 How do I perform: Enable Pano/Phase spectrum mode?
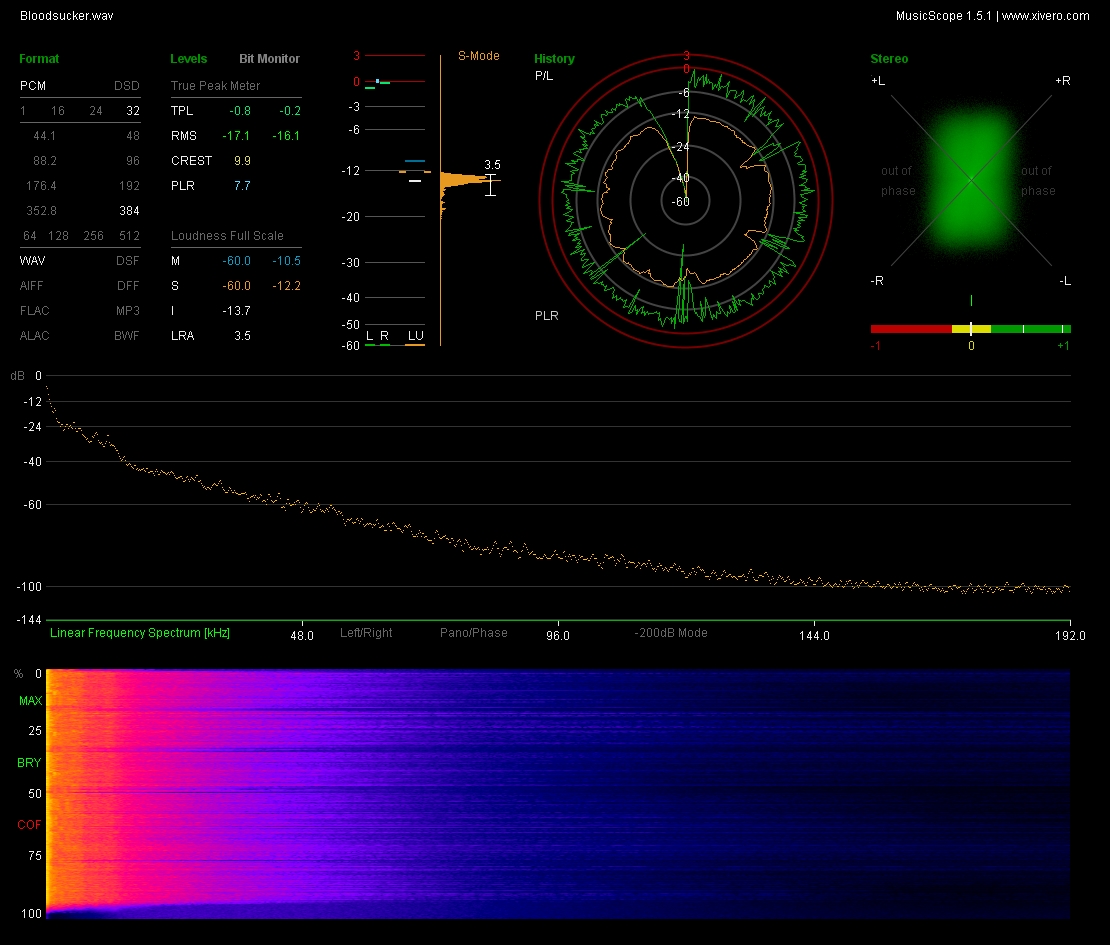[473, 633]
